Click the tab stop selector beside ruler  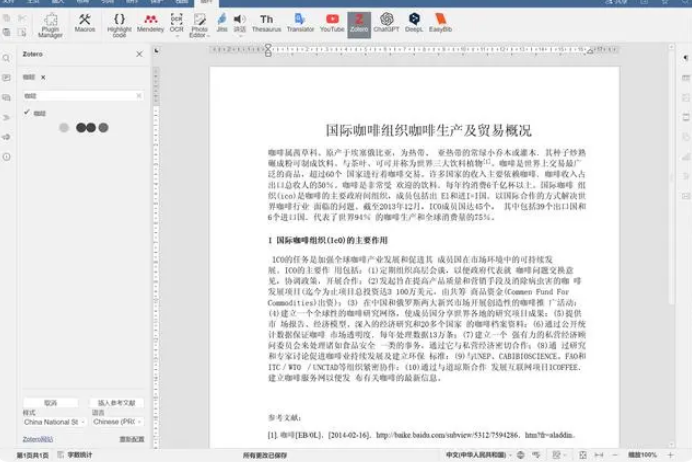156,51
